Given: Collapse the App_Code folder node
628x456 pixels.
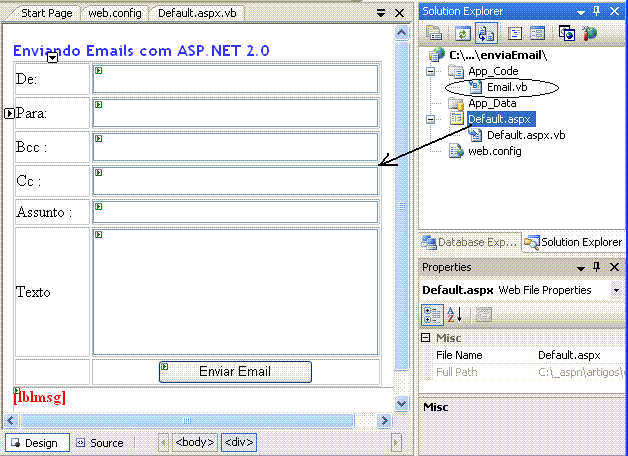Looking at the screenshot, I should tap(431, 71).
